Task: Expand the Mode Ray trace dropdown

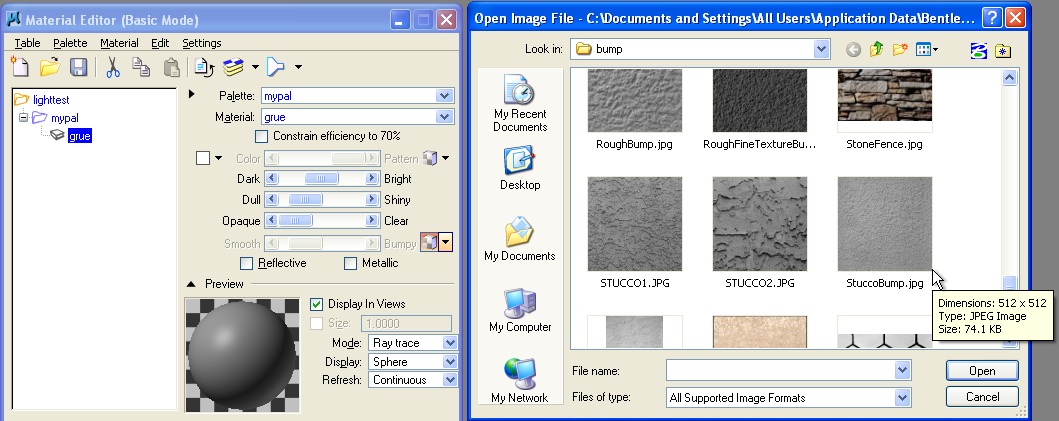Action: point(449,343)
